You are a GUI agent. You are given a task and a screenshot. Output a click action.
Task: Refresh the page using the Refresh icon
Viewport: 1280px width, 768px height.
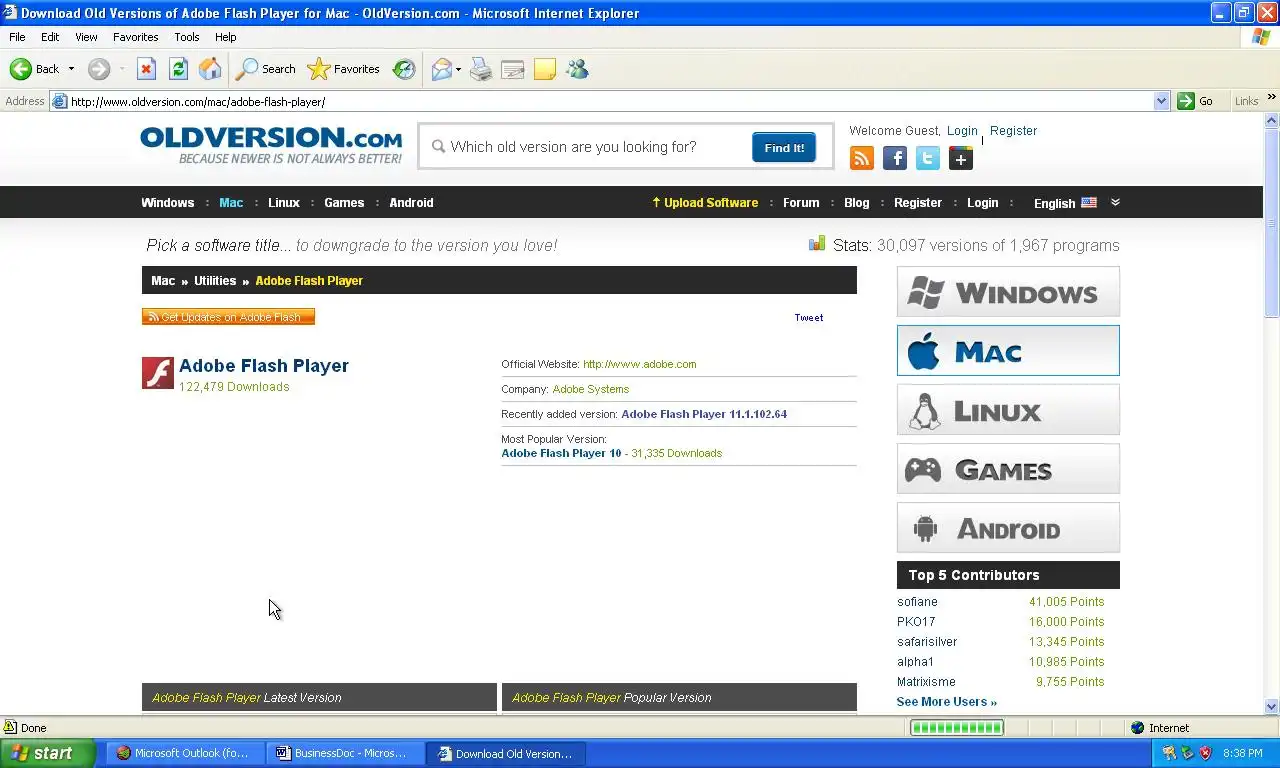tap(178, 69)
